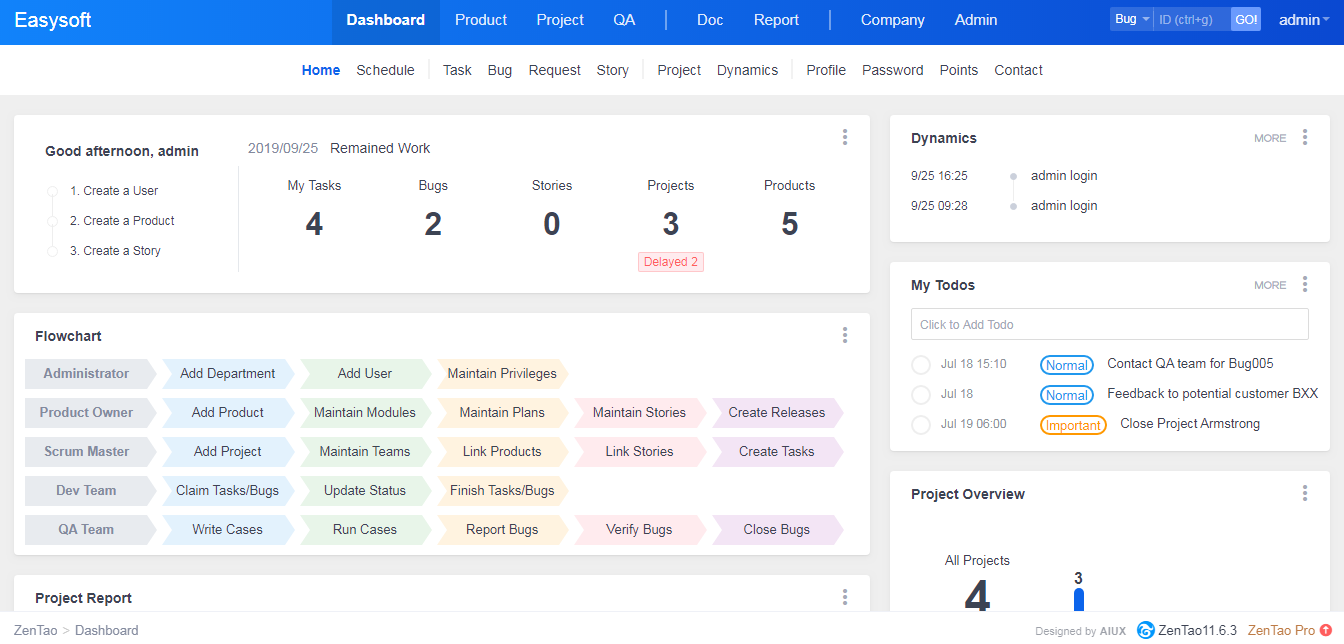This screenshot has width=1344, height=644.
Task: Open the My Todos panel options icon
Action: (1305, 285)
